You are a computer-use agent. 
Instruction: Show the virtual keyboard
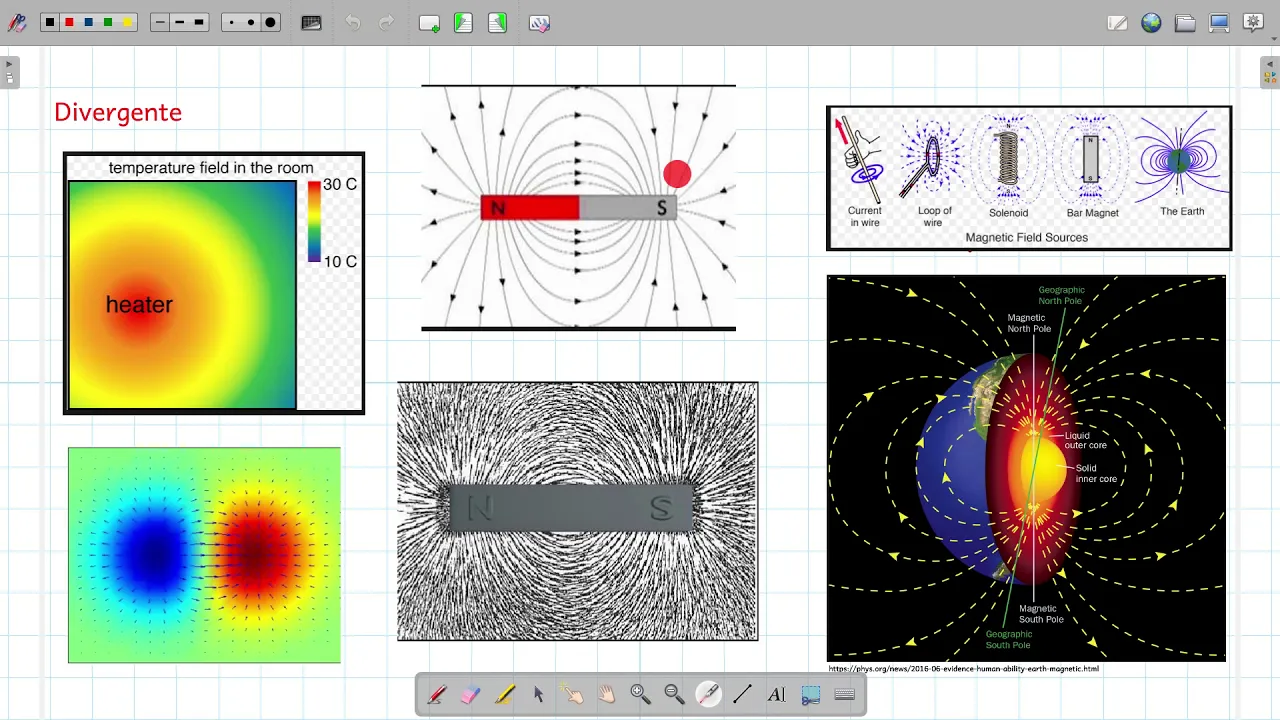point(844,694)
